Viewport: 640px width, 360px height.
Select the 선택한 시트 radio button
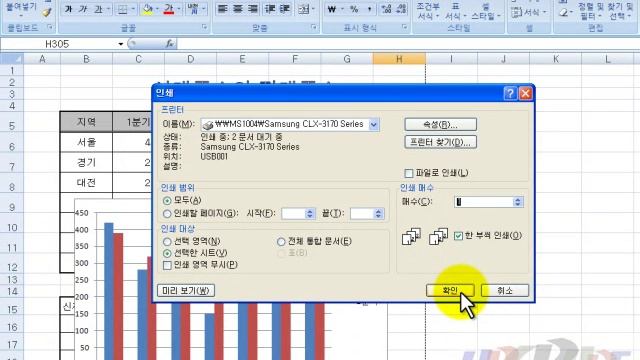(167, 253)
